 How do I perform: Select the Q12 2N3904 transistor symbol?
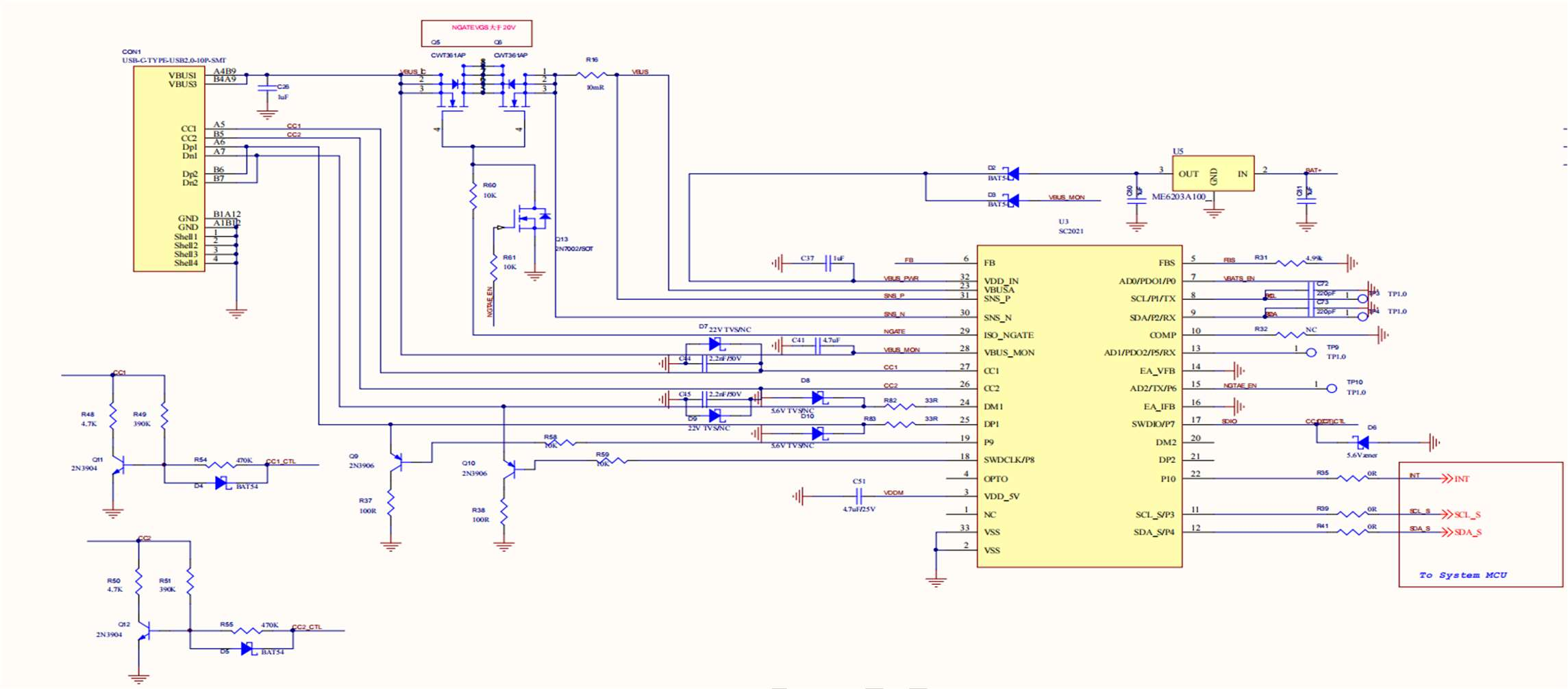click(x=144, y=631)
